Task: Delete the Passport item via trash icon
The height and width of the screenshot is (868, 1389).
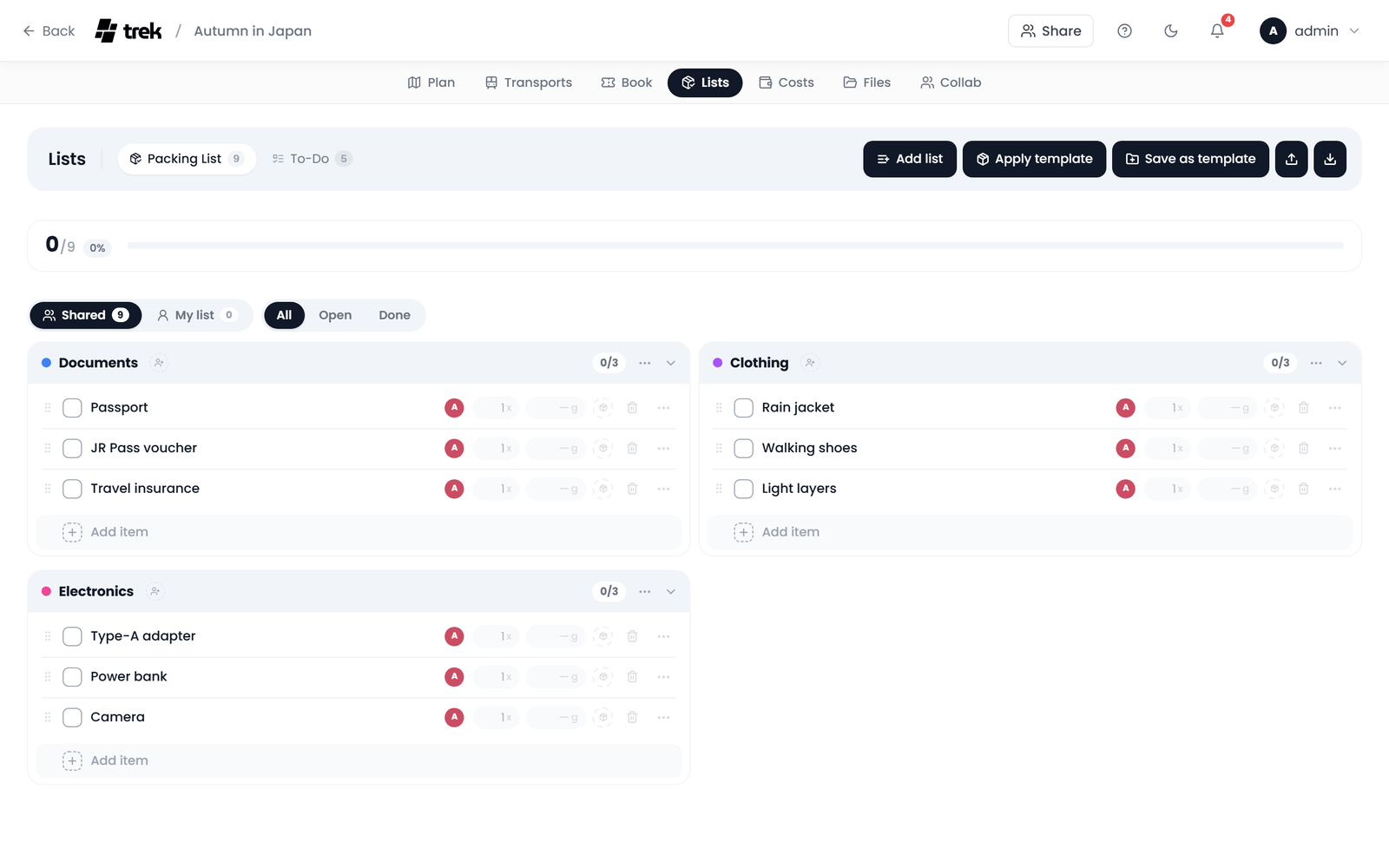Action: 632,408
